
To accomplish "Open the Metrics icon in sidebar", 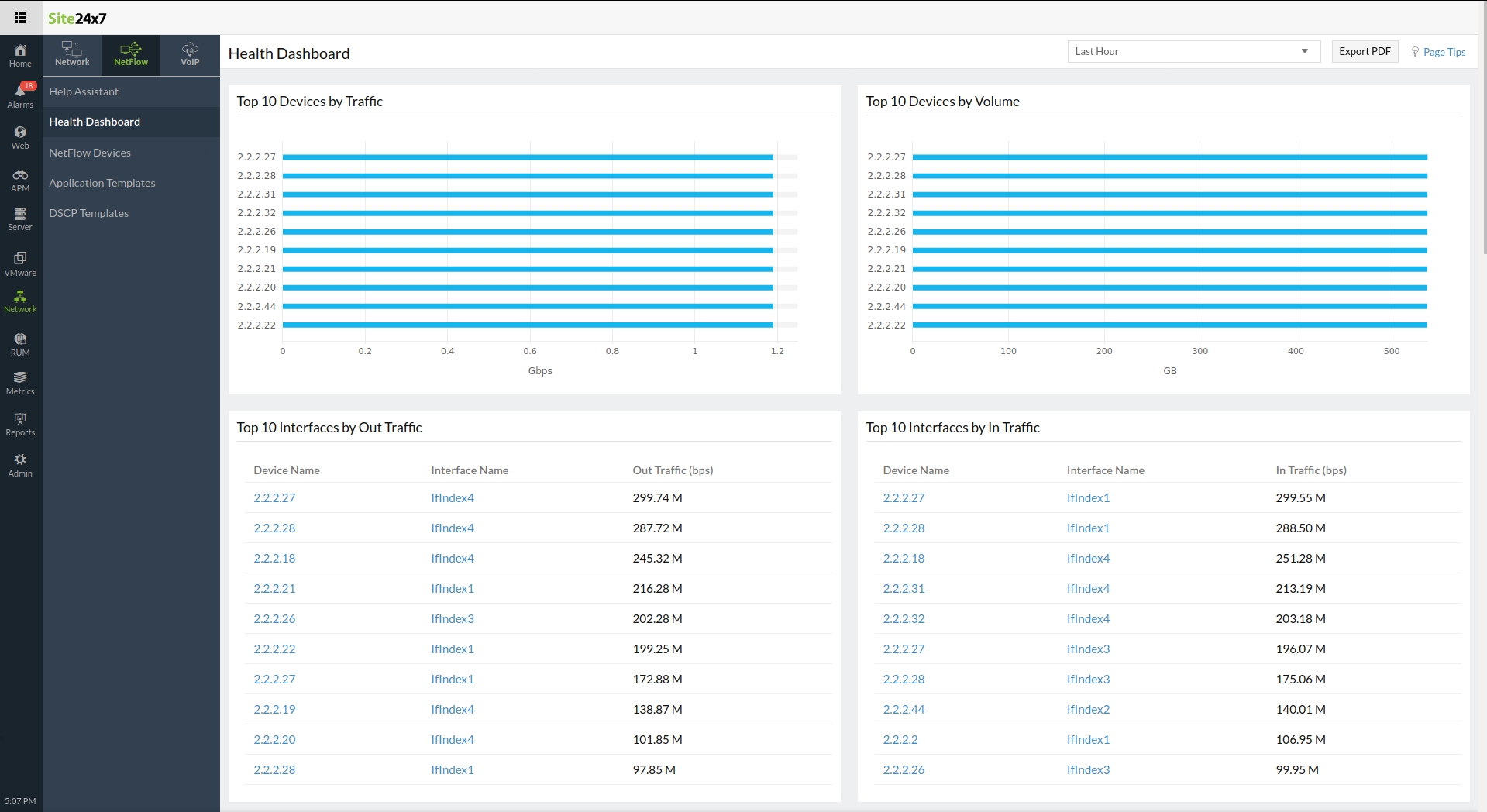I will point(20,382).
